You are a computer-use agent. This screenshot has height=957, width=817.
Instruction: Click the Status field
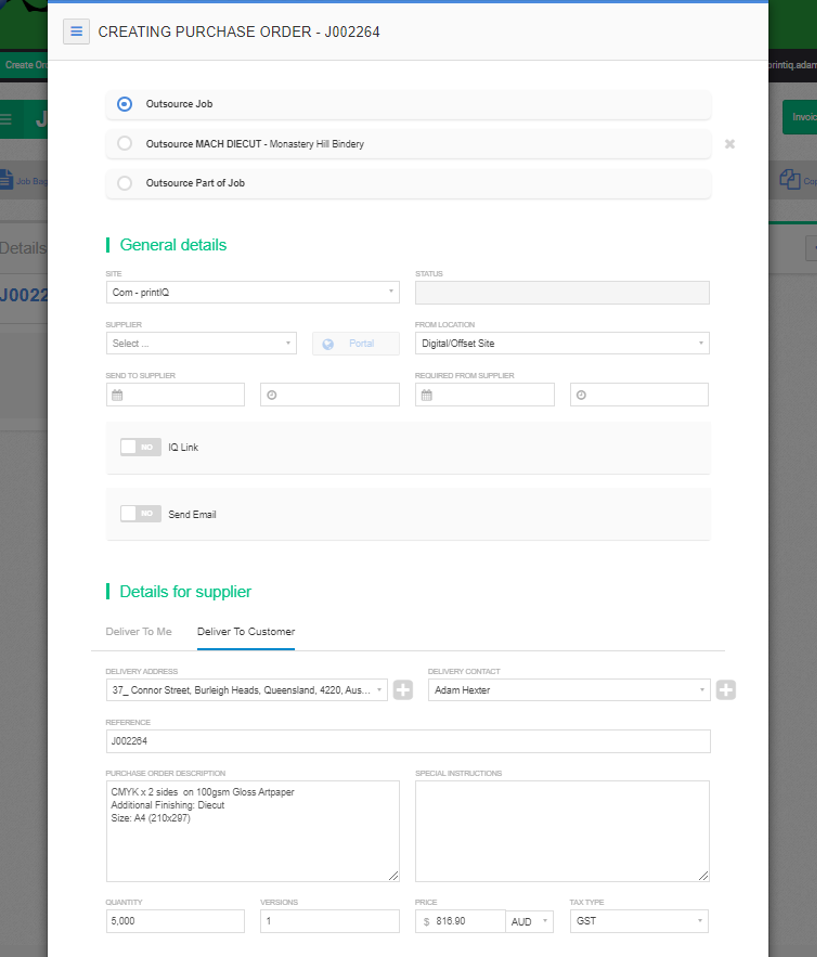(562, 292)
